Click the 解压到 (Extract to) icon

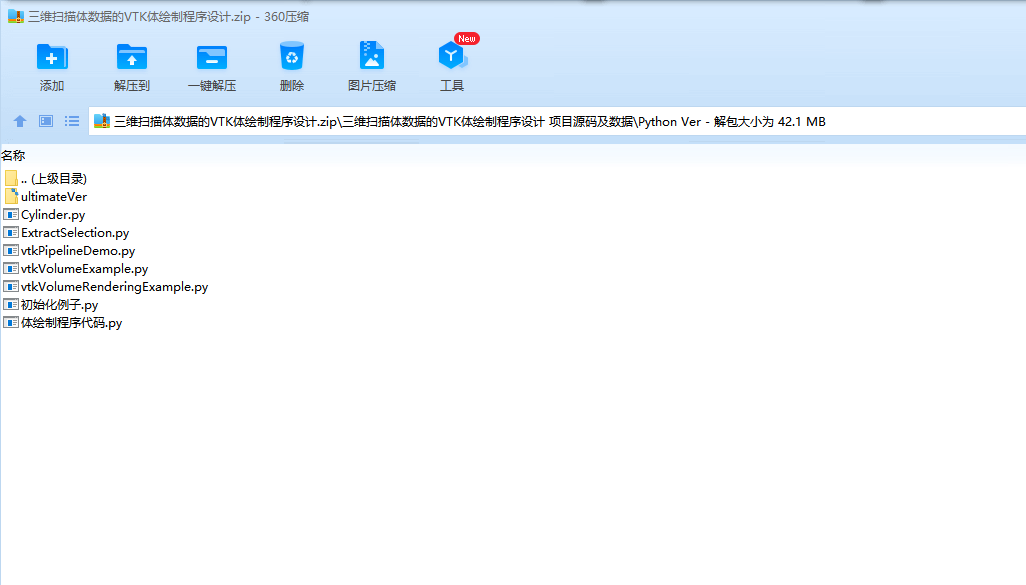click(132, 57)
